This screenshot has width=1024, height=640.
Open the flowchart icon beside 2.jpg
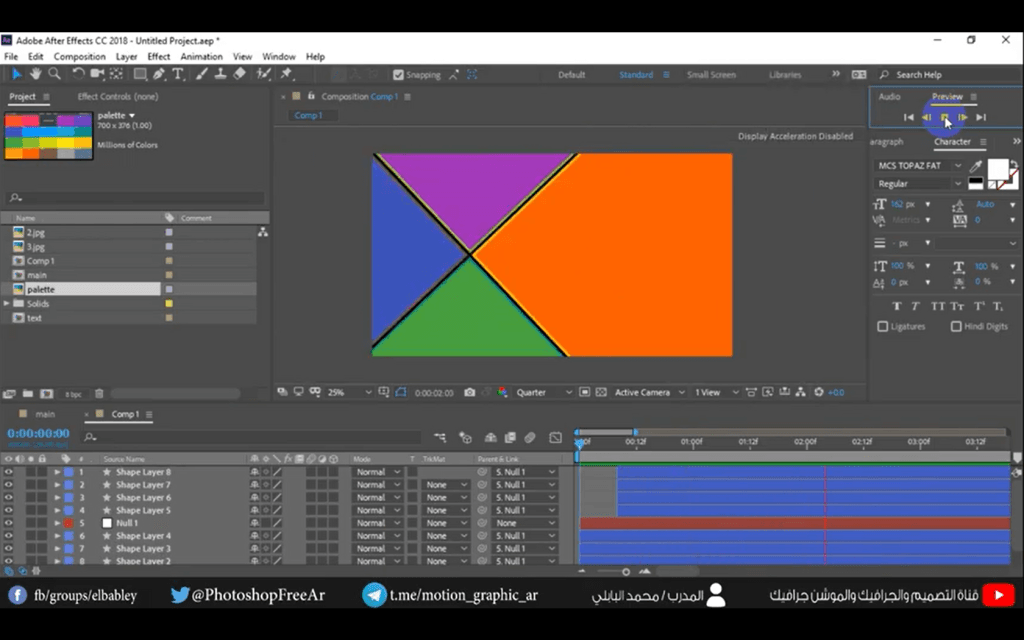pyautogui.click(x=263, y=232)
